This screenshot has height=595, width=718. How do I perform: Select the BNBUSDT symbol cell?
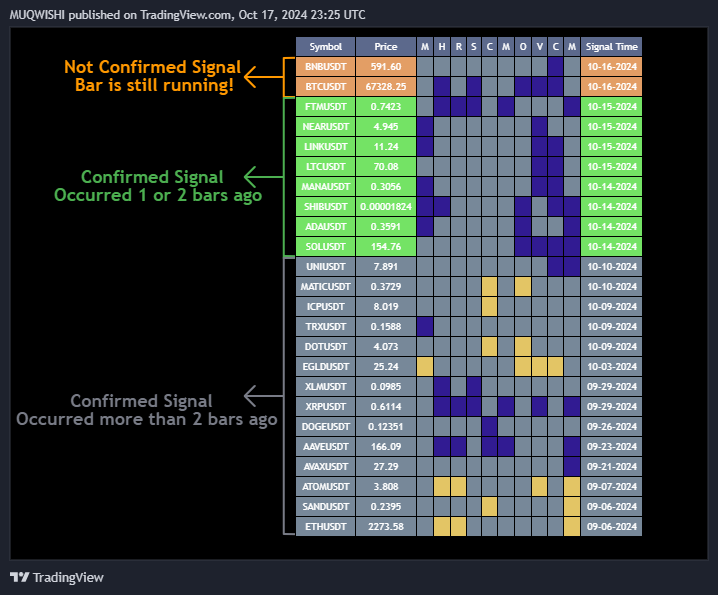[x=326, y=66]
